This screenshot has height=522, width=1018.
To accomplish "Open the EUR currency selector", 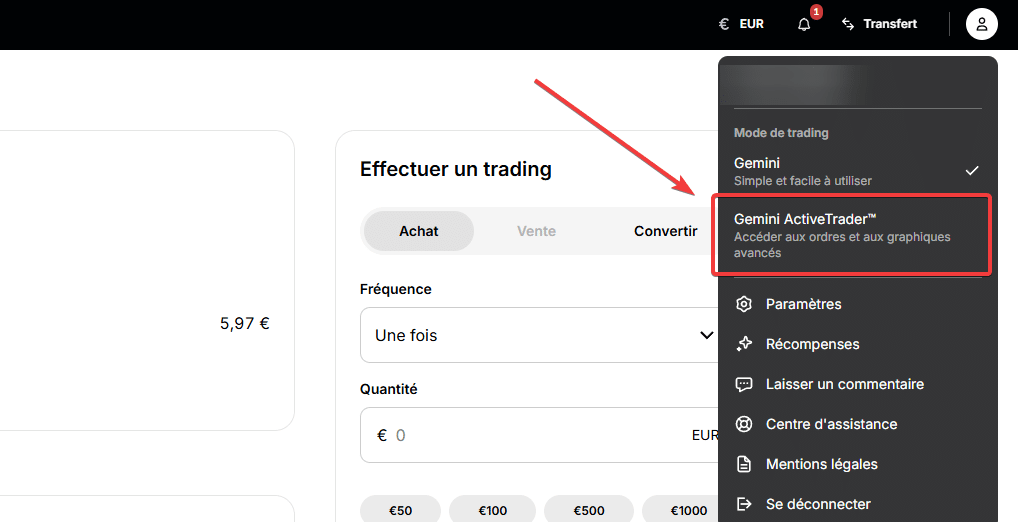I will (x=741, y=24).
